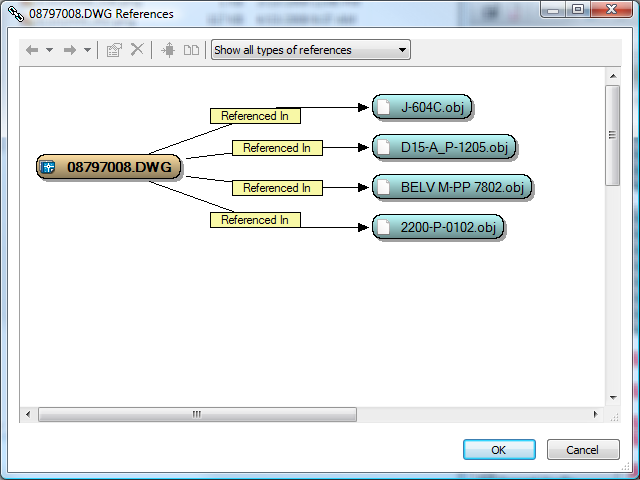Click the side-by-side pages toolbar icon
Screen dimensions: 640x480
click(x=191, y=50)
